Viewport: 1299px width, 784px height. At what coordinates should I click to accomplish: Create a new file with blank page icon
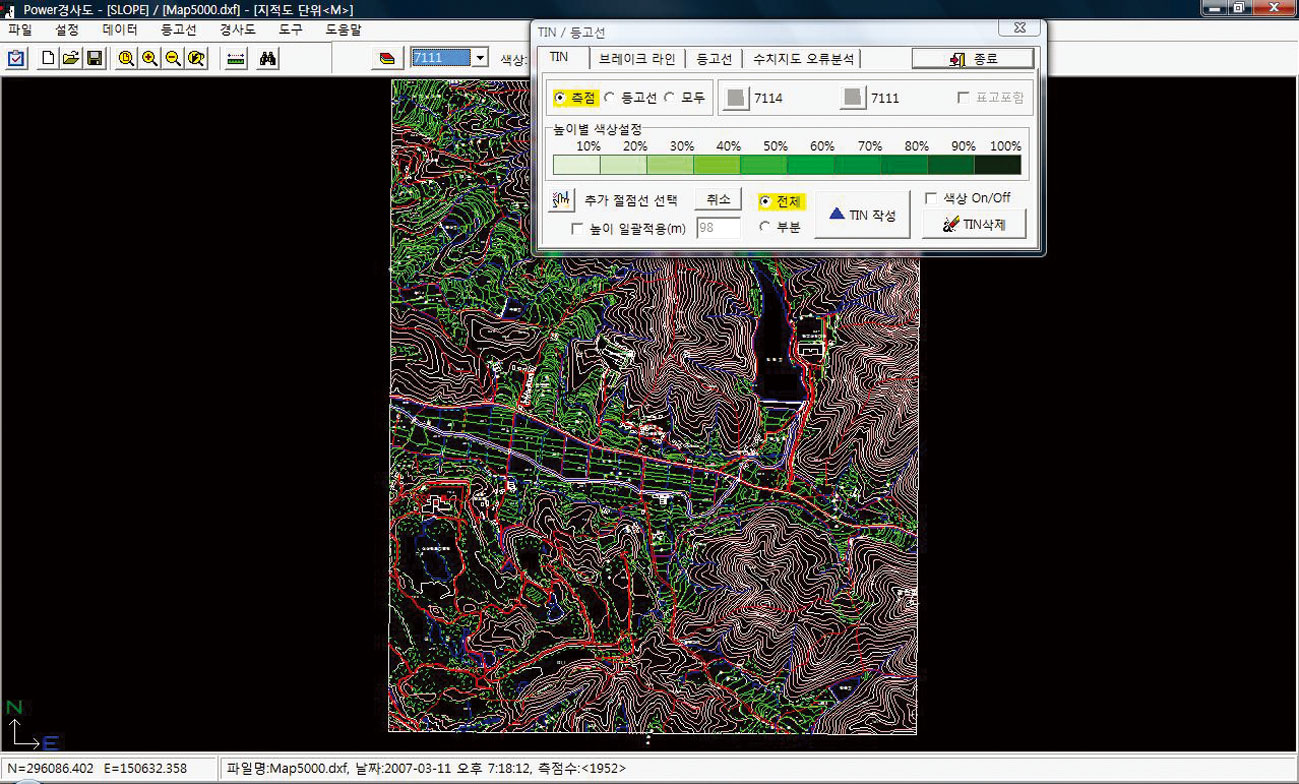tap(48, 58)
